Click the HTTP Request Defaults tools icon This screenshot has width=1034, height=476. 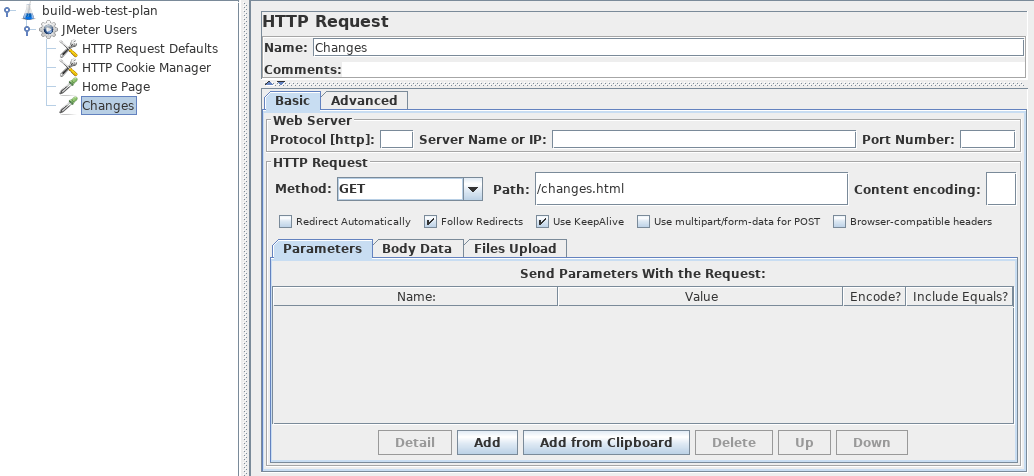tap(68, 49)
